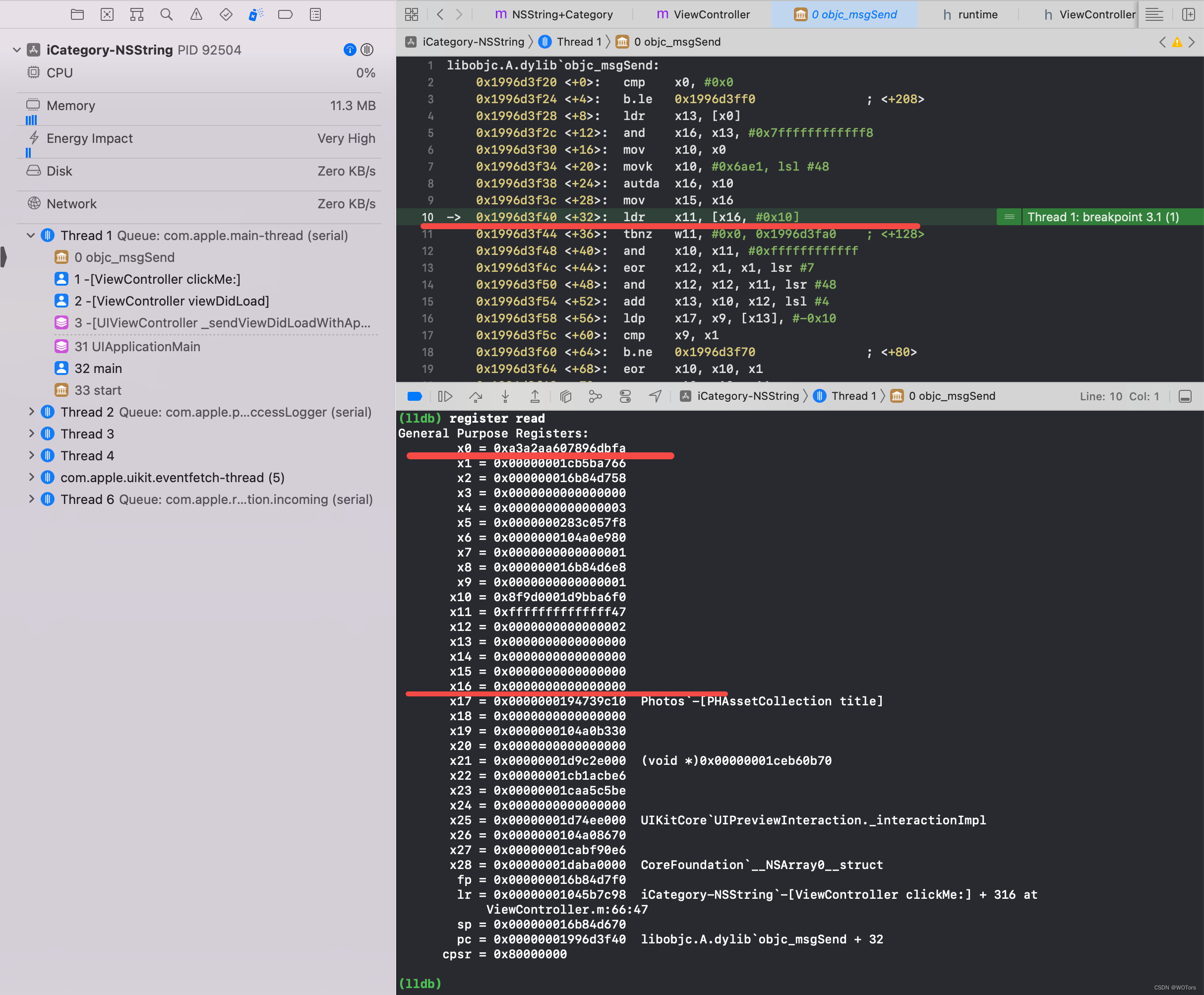The image size is (1204, 995).
Task: Continue program execution button
Action: pyautogui.click(x=445, y=396)
